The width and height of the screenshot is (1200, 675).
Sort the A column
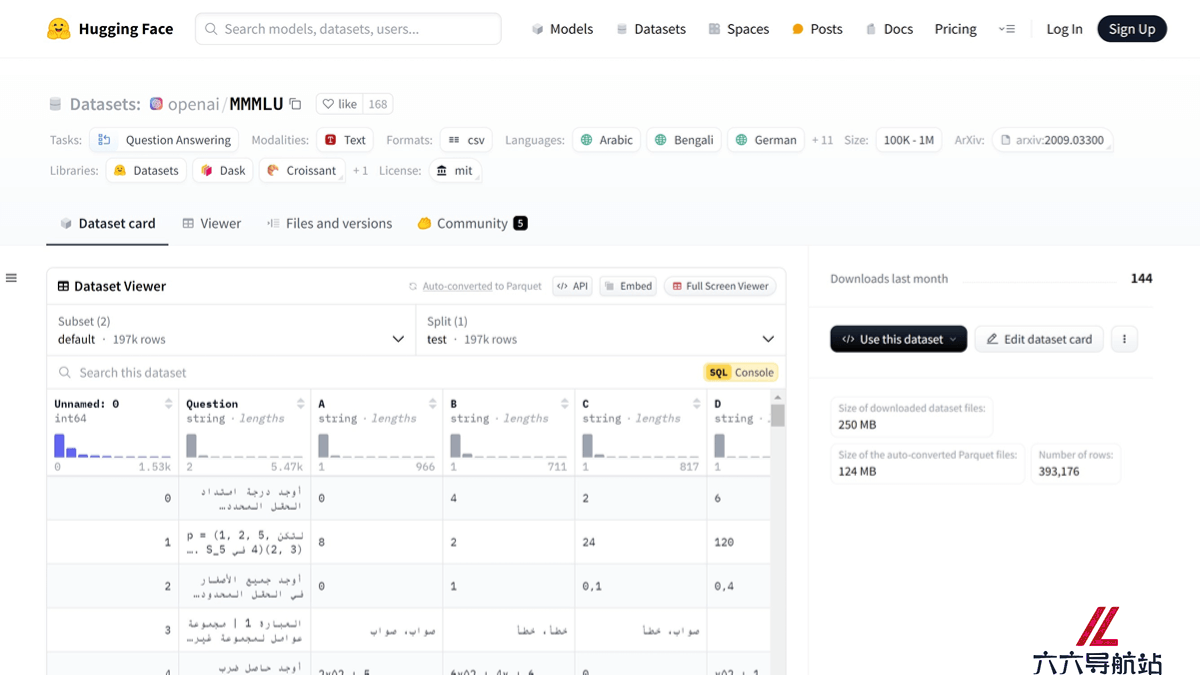[x=433, y=404]
